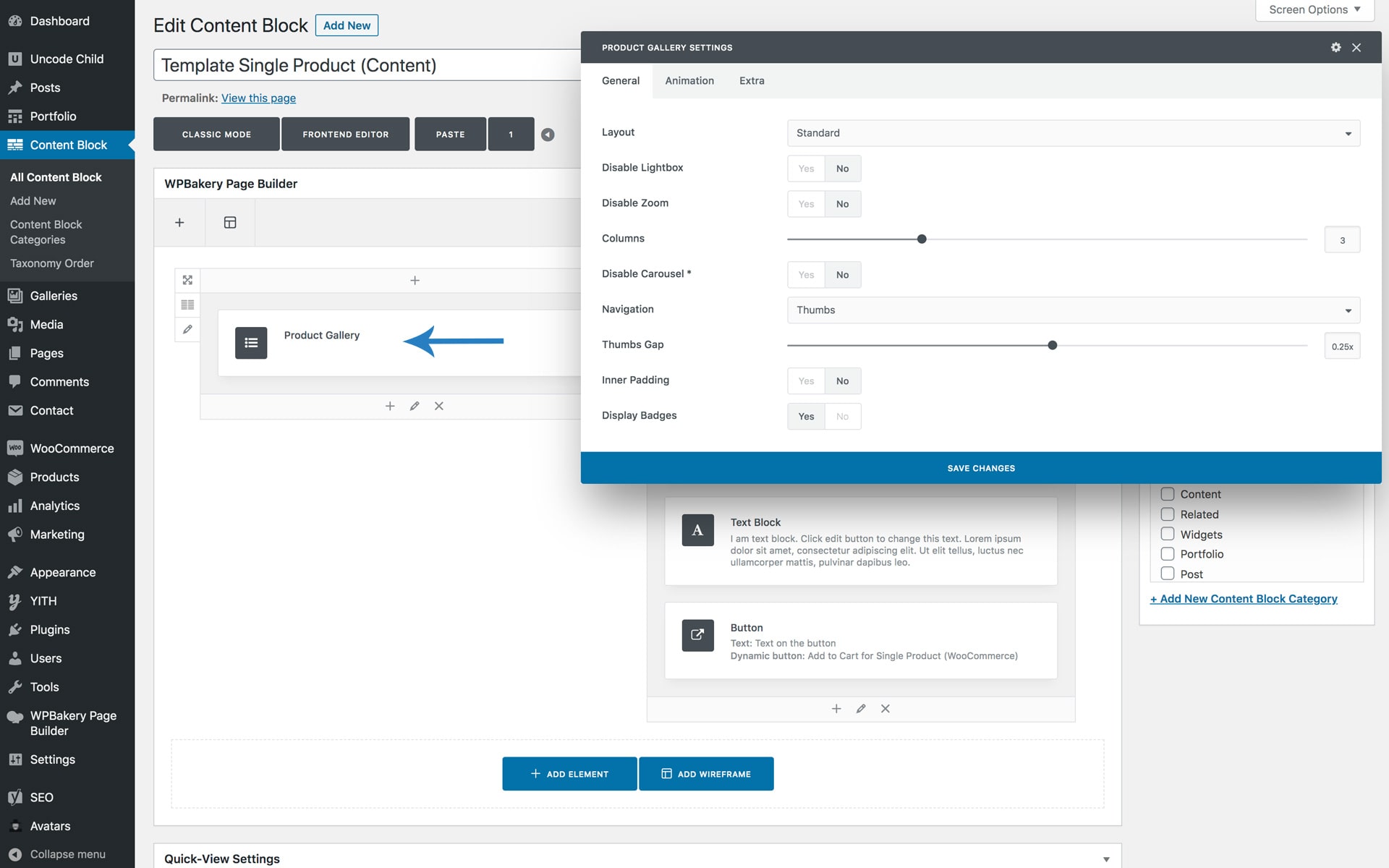Screen dimensions: 1389x868
Task: Open the templates icon in WPBakery toolbar
Action: pyautogui.click(x=230, y=223)
